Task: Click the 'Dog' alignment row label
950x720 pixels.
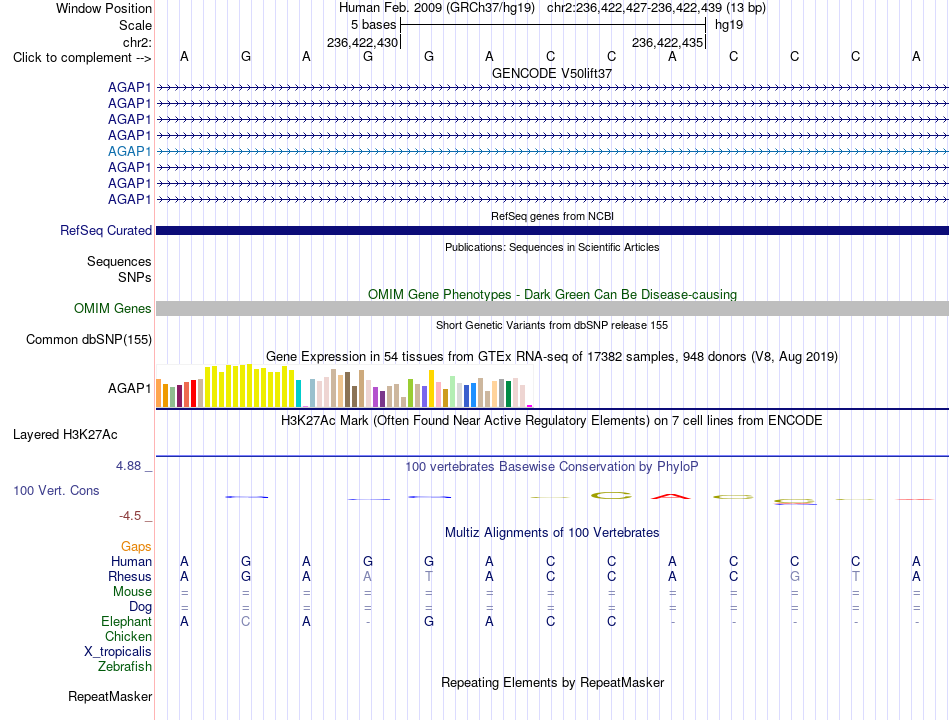Action: tap(140, 607)
